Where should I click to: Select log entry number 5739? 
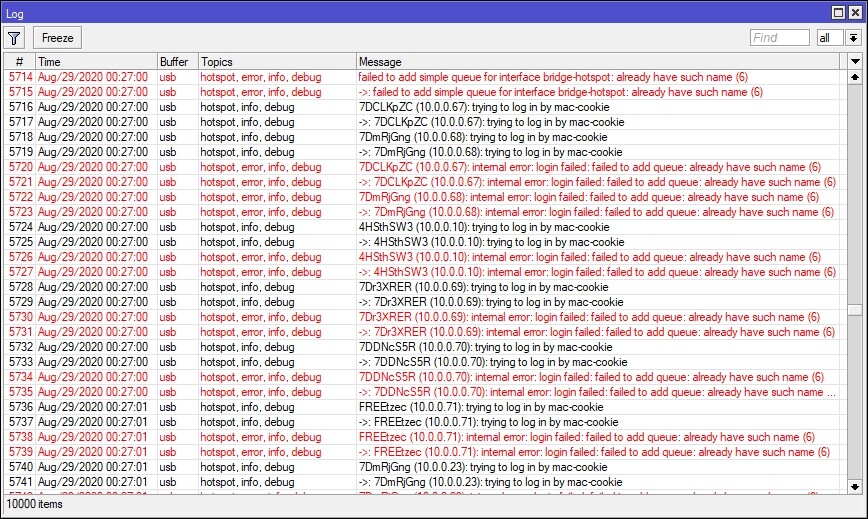tap(425, 451)
